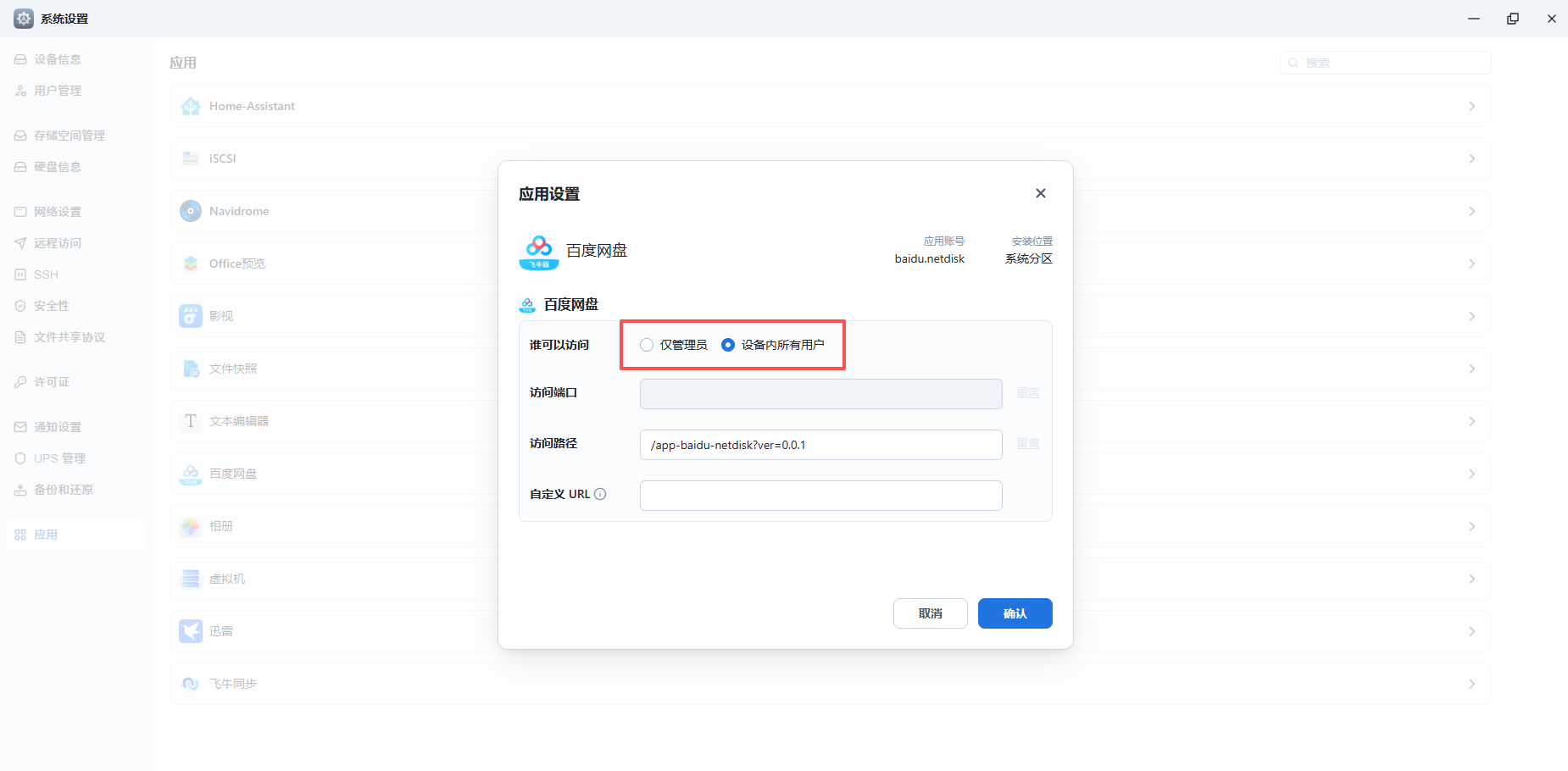1568x771 pixels.
Task: Click the 访问端口 input field
Action: 820,394
